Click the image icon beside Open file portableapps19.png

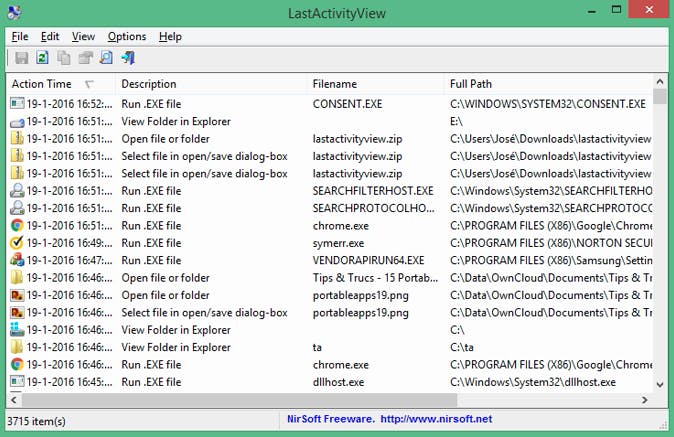pyautogui.click(x=17, y=295)
